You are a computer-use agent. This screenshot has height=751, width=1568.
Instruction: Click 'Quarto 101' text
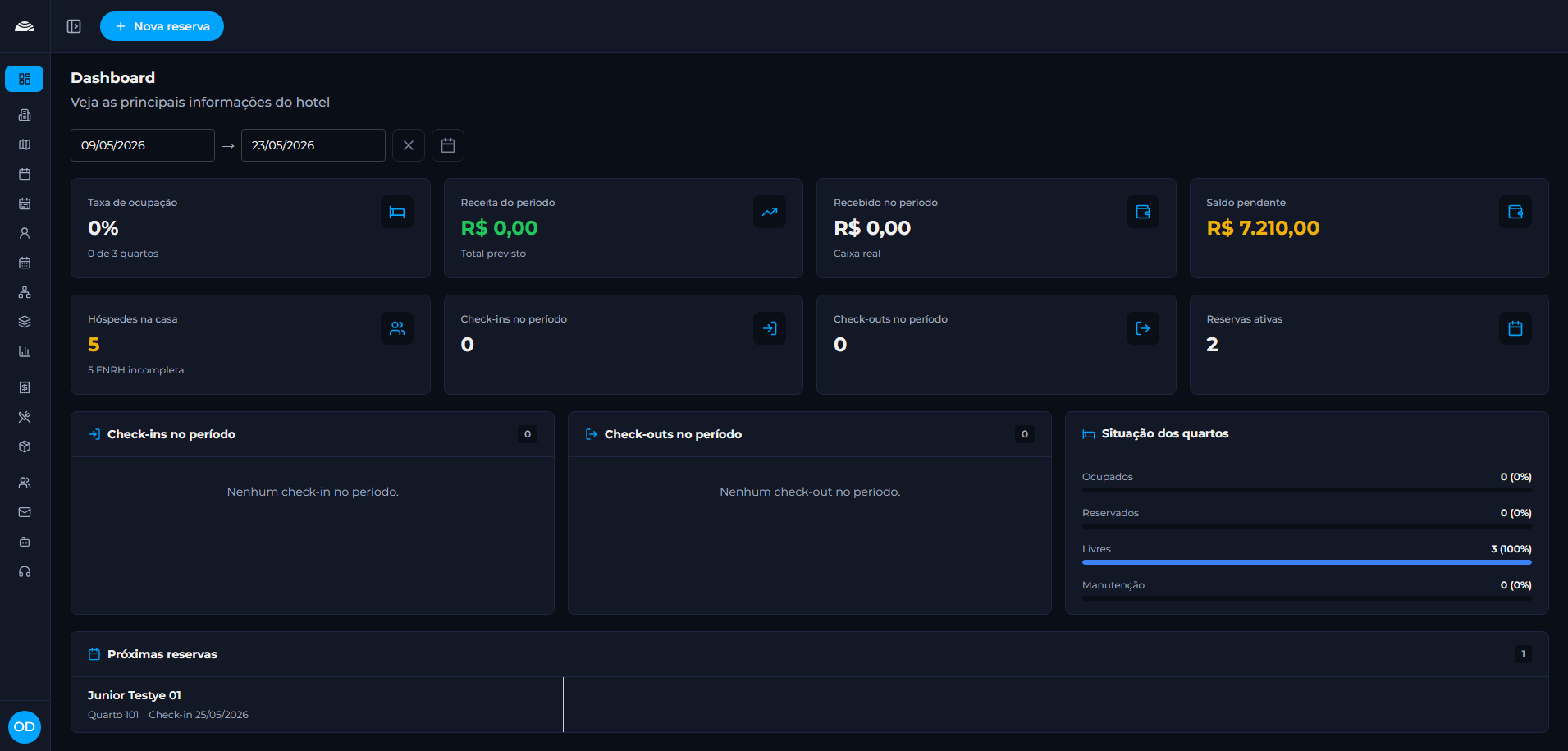click(x=113, y=715)
